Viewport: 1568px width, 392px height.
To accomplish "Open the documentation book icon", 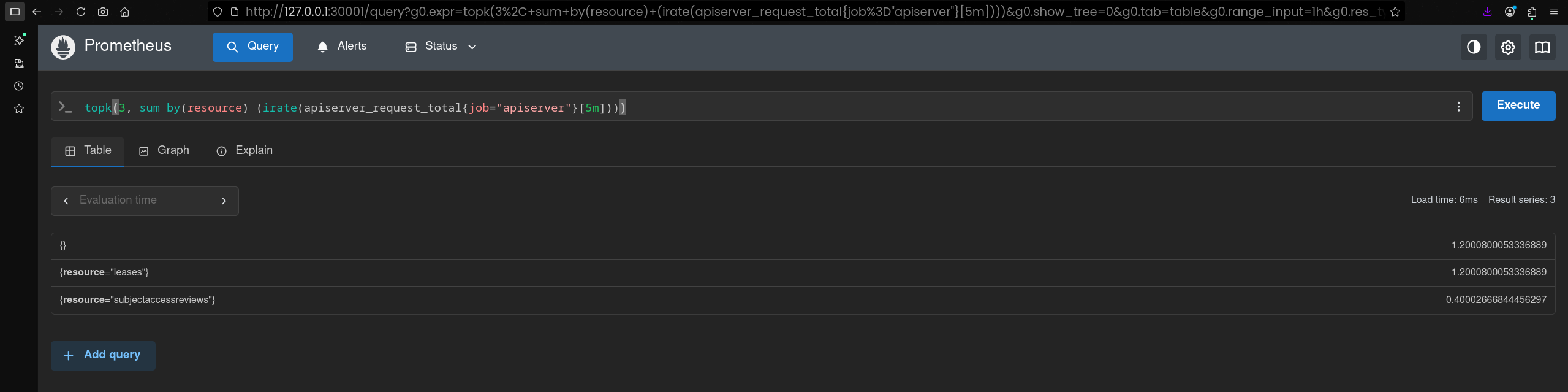I will 1542,47.
